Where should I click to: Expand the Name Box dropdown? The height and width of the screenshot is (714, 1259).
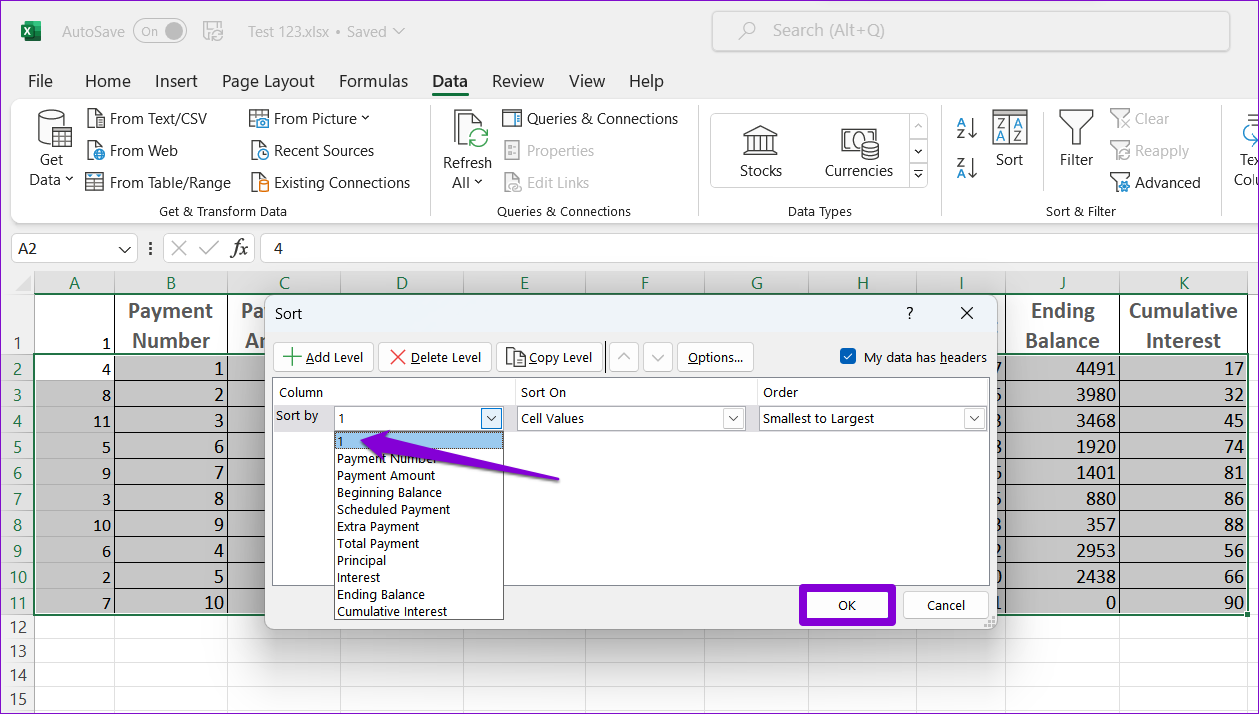coord(125,249)
